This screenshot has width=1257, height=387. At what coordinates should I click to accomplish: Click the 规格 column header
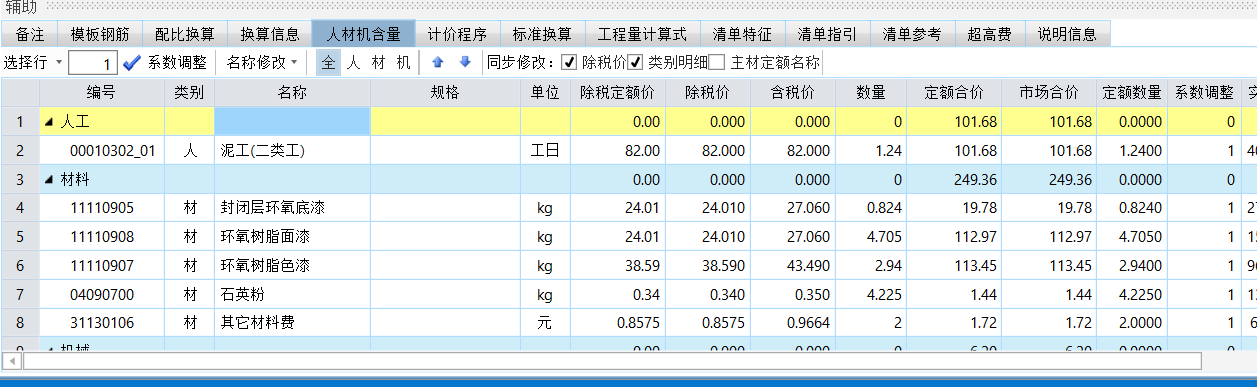coord(445,93)
